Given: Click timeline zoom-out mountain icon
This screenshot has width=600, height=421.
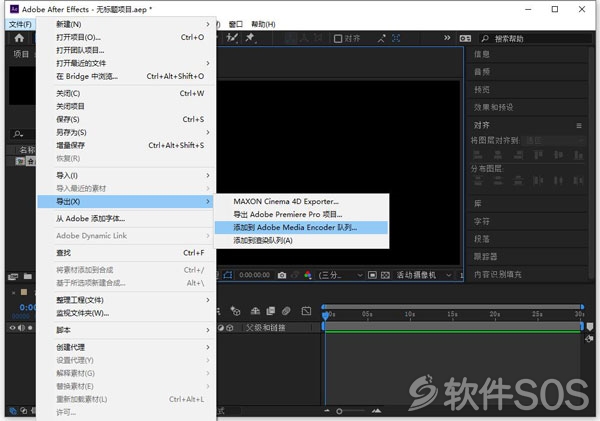Looking at the screenshot, I should 327,411.
